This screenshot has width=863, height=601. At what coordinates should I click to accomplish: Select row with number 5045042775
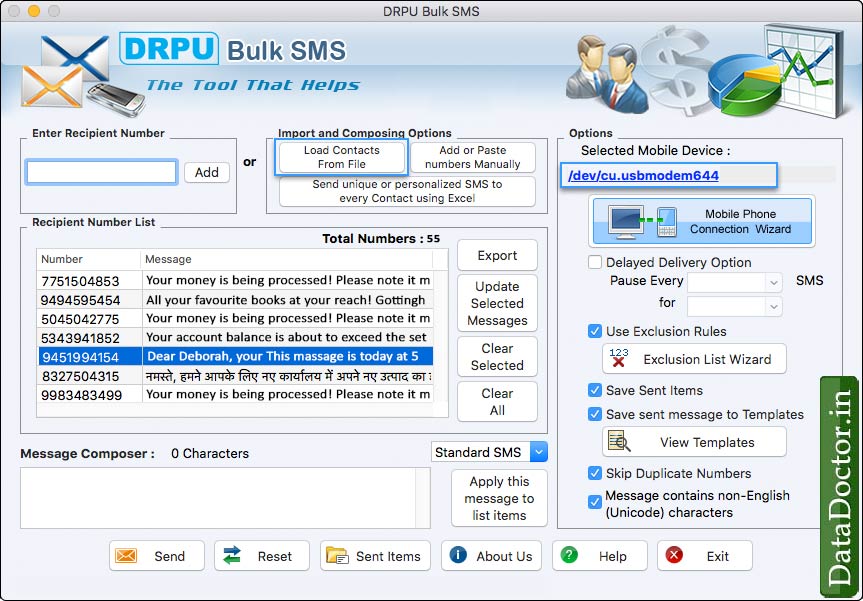(x=235, y=319)
